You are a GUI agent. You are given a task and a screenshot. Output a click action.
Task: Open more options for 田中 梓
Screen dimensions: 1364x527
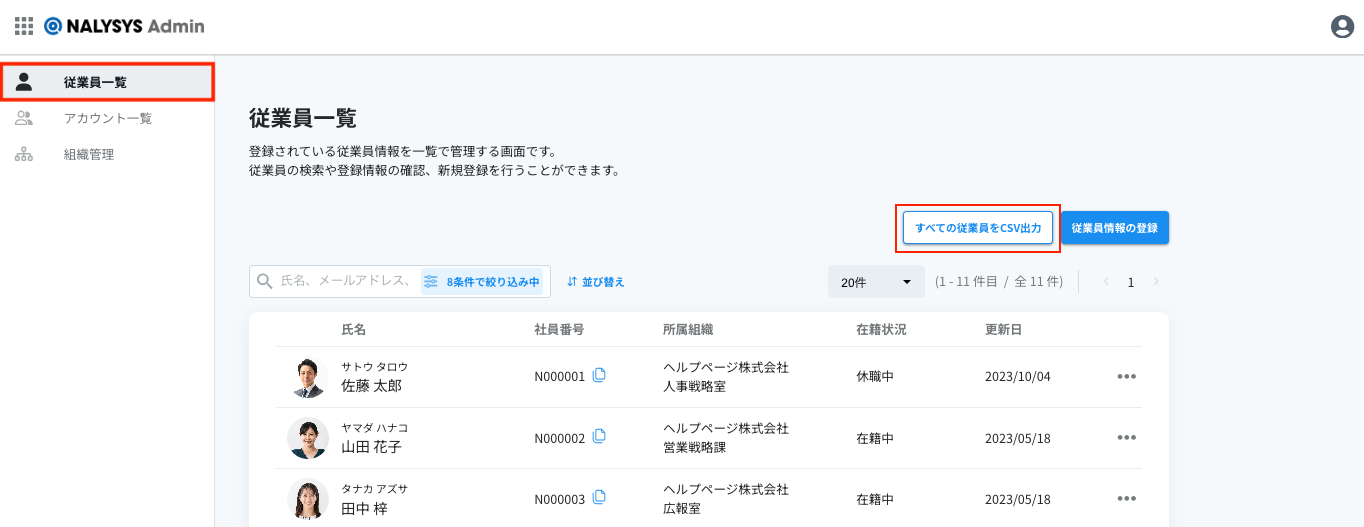click(x=1127, y=499)
